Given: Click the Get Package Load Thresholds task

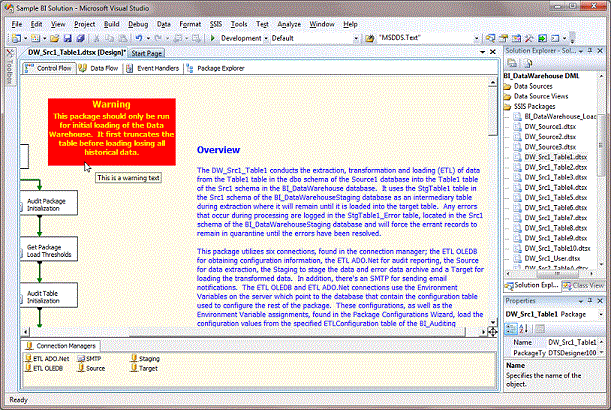Looking at the screenshot, I should [x=49, y=249].
